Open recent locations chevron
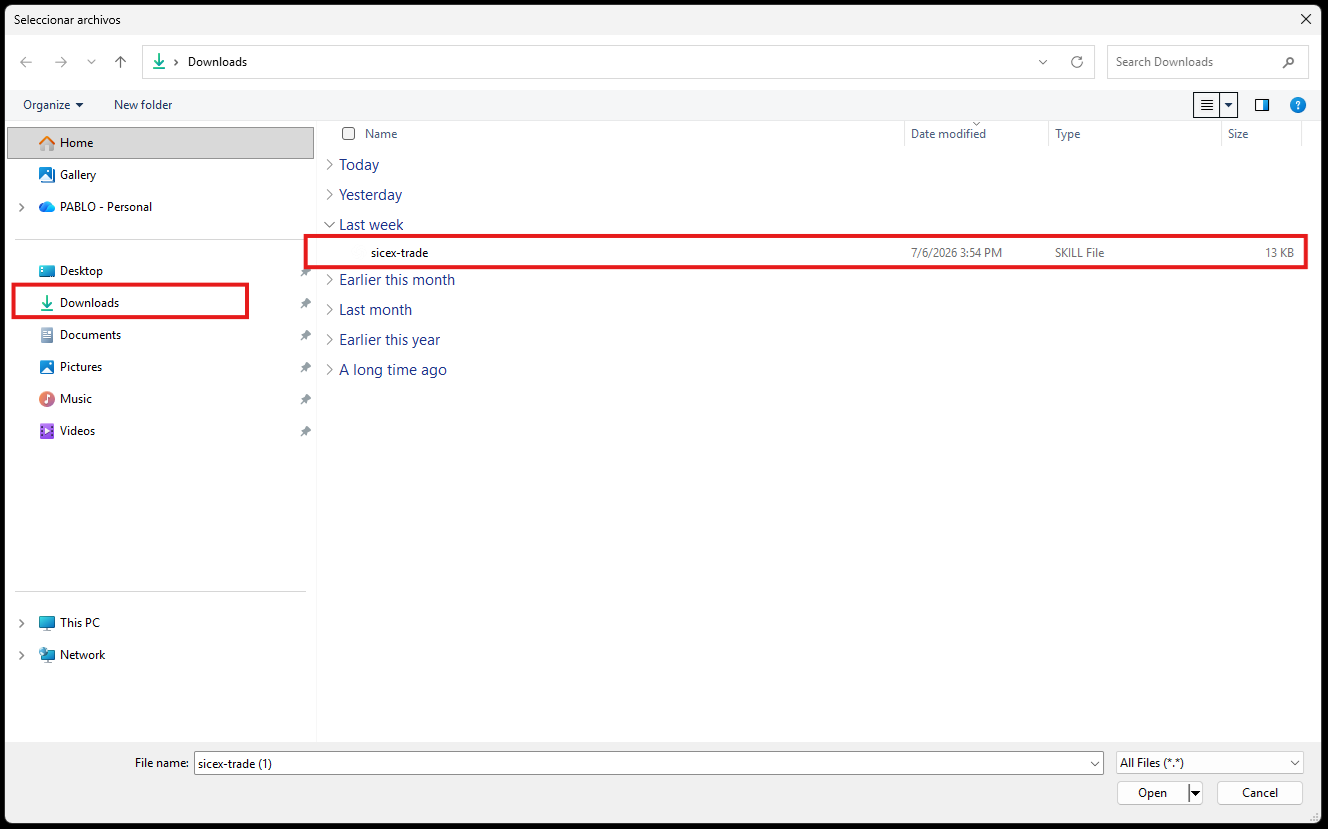This screenshot has width=1328, height=829. point(91,62)
